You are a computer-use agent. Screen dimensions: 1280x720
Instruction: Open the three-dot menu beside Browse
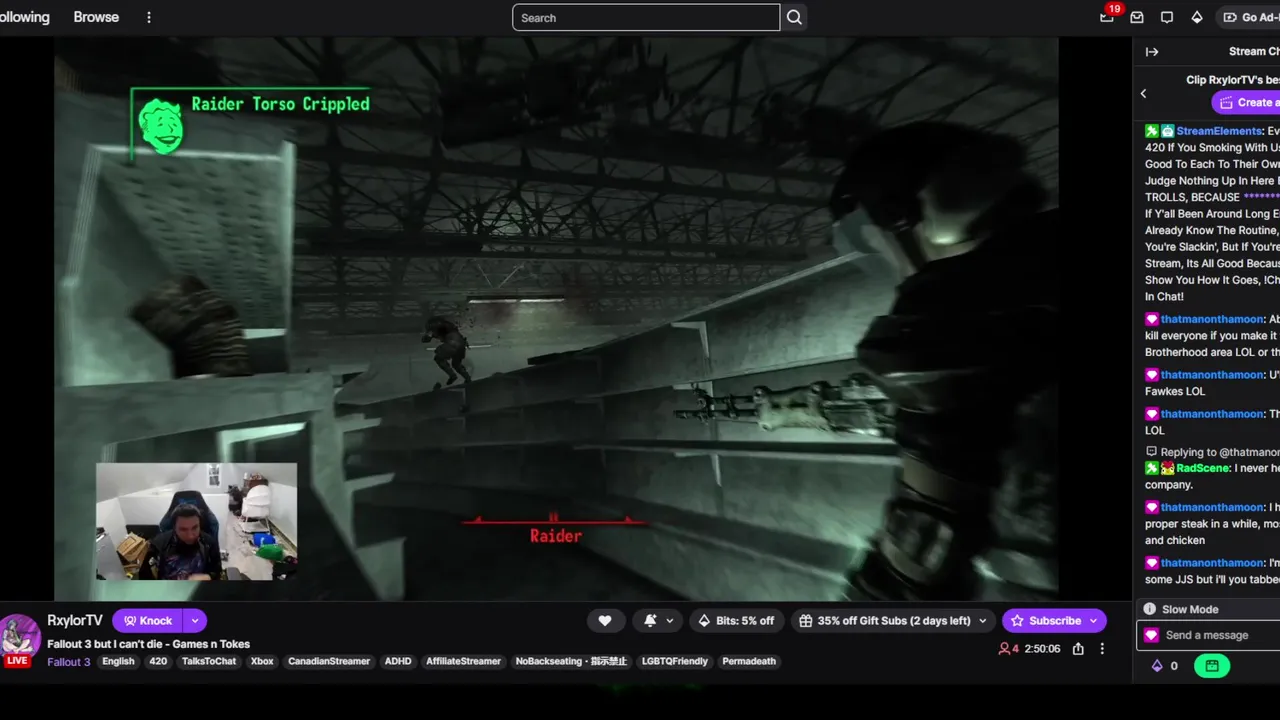pyautogui.click(x=149, y=17)
